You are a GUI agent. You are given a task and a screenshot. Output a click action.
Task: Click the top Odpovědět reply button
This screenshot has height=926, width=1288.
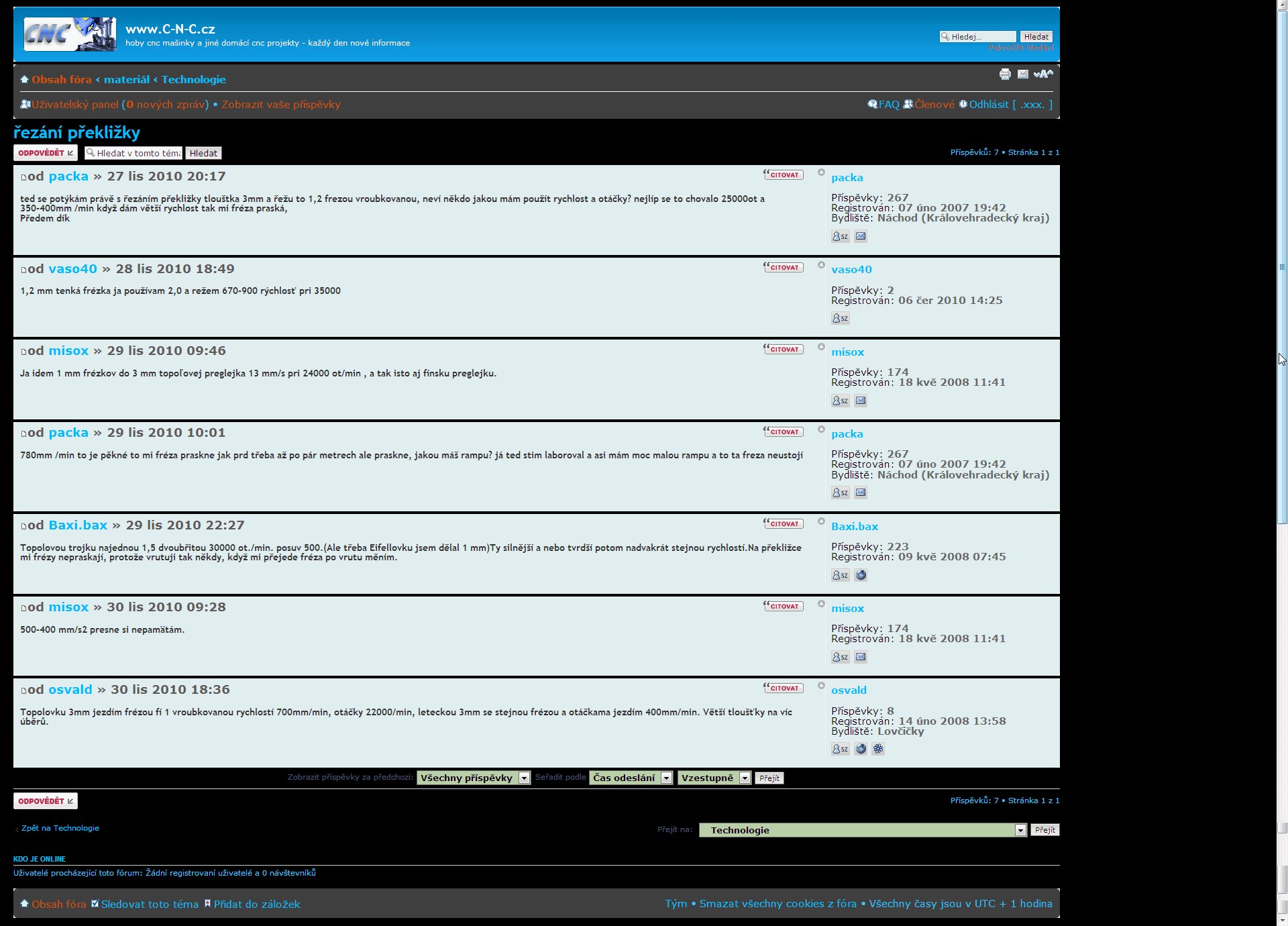pyautogui.click(x=46, y=153)
